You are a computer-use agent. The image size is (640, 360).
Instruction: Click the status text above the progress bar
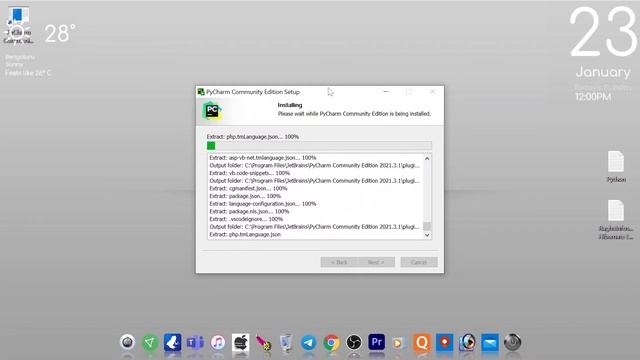253,137
